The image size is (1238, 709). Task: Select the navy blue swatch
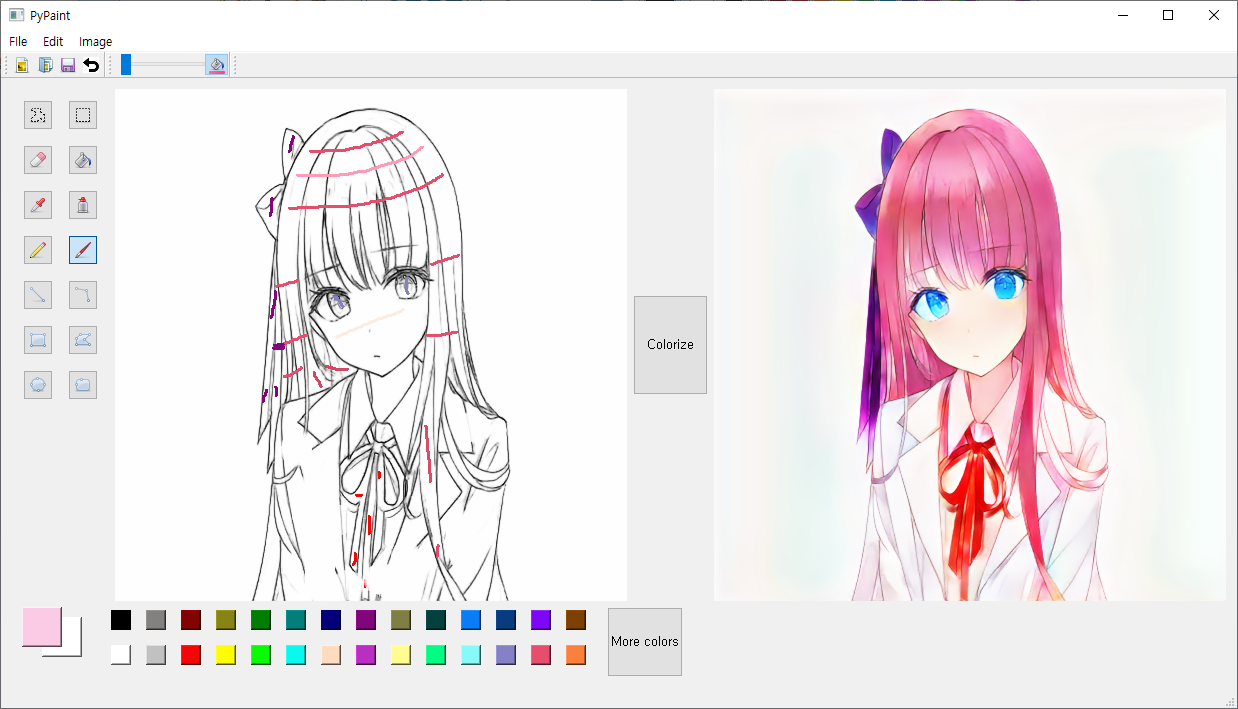point(331,620)
